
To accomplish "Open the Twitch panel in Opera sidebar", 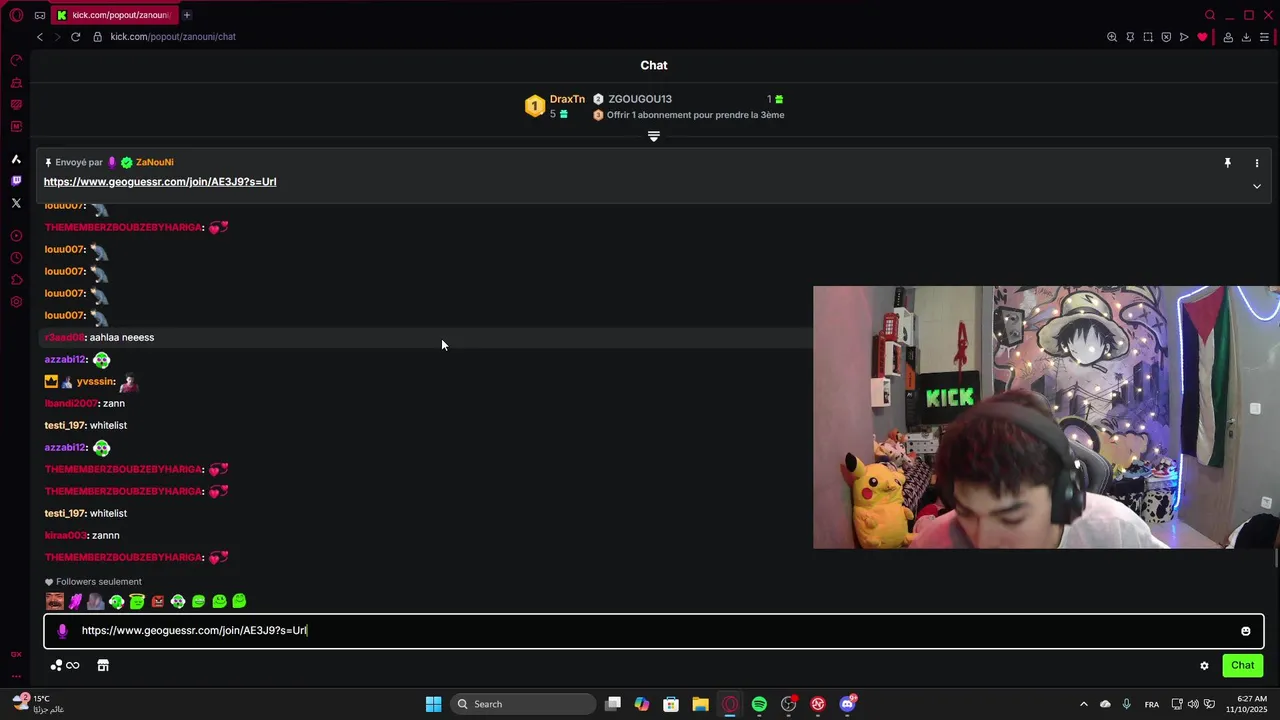I will click(x=16, y=181).
